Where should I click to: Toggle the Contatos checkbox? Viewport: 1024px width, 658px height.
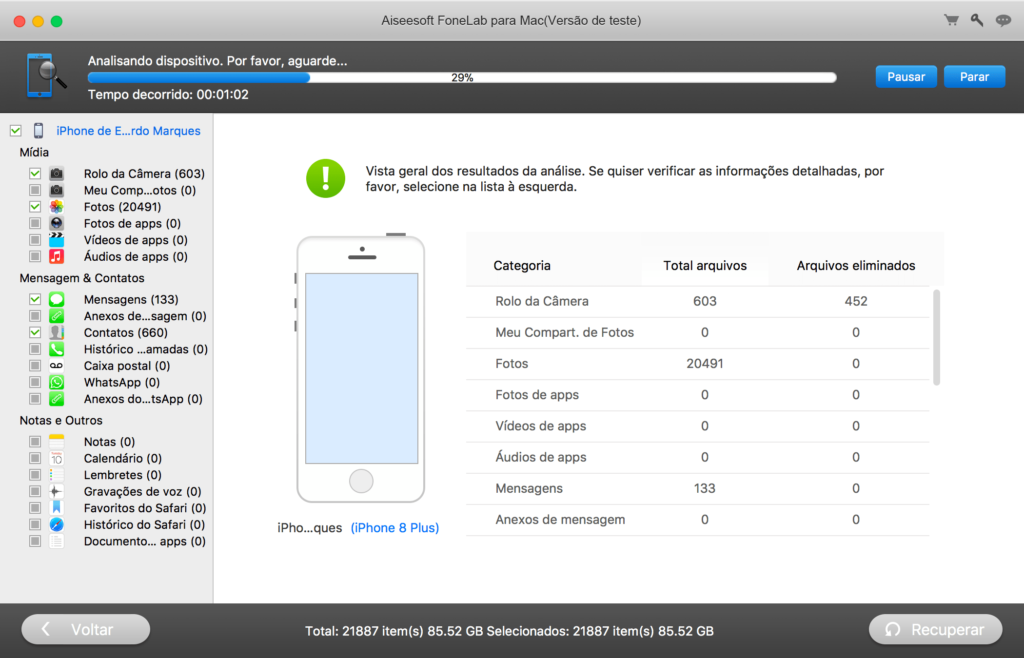[35, 332]
